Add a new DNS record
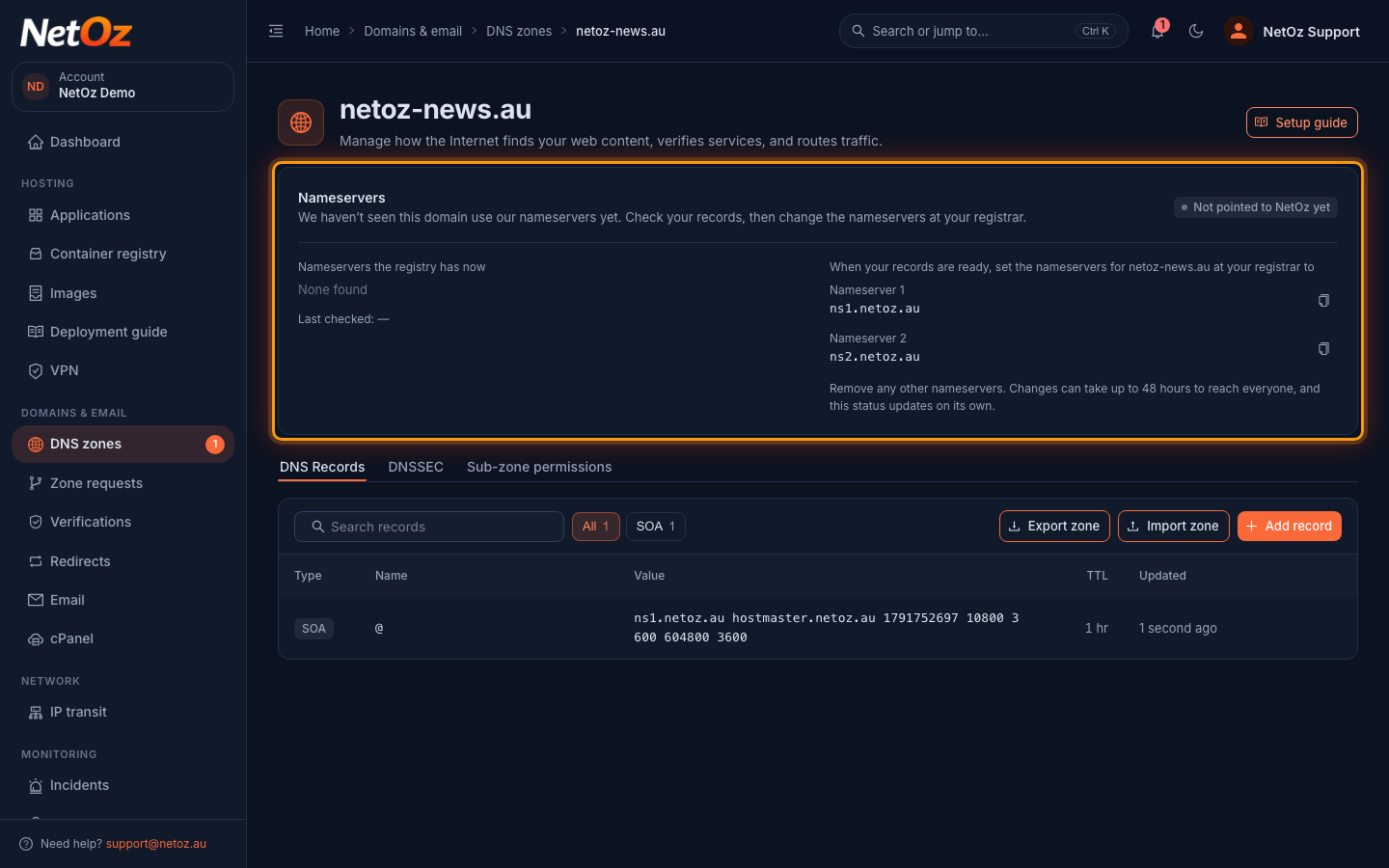1389x868 pixels. click(x=1290, y=527)
